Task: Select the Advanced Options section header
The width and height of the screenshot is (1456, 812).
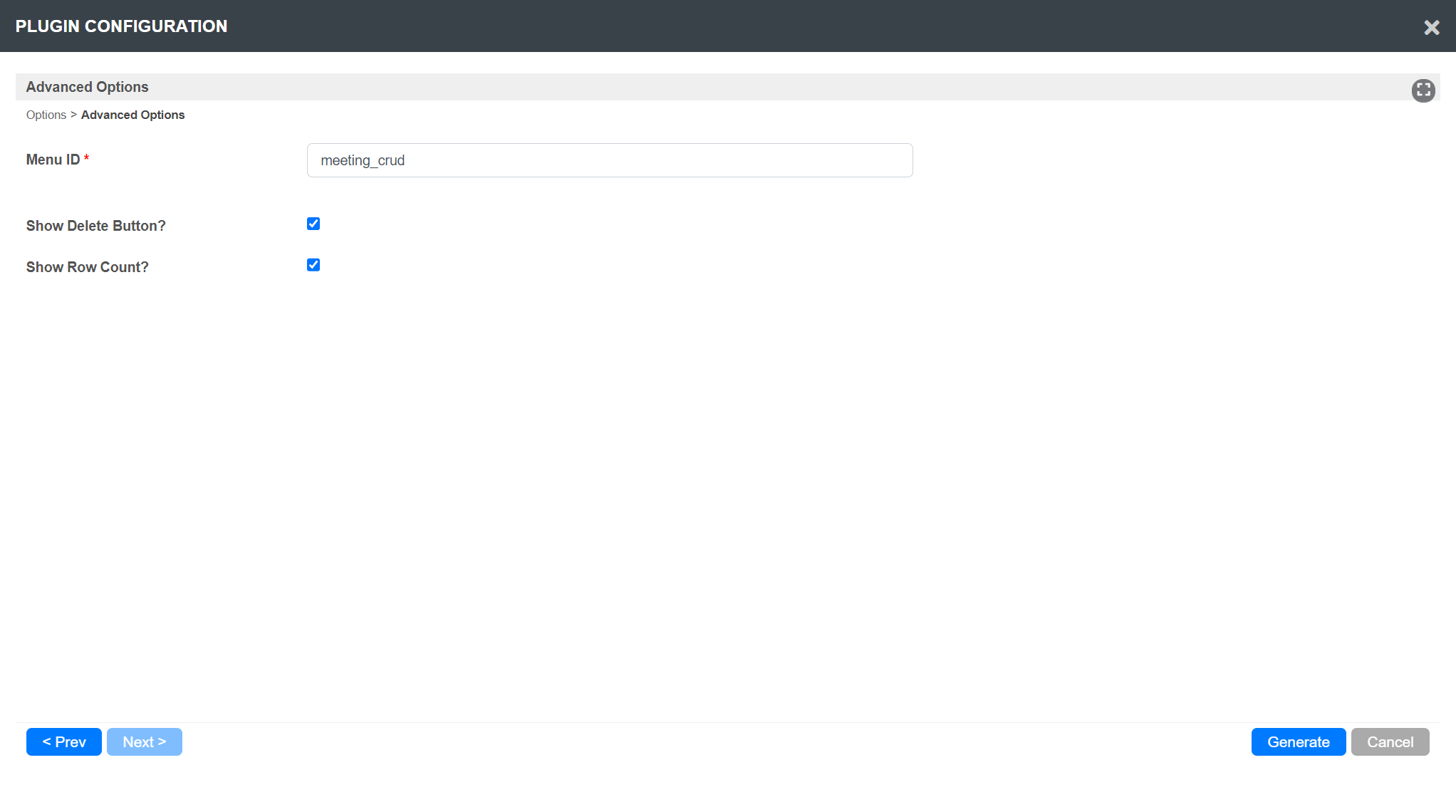Action: coord(87,87)
